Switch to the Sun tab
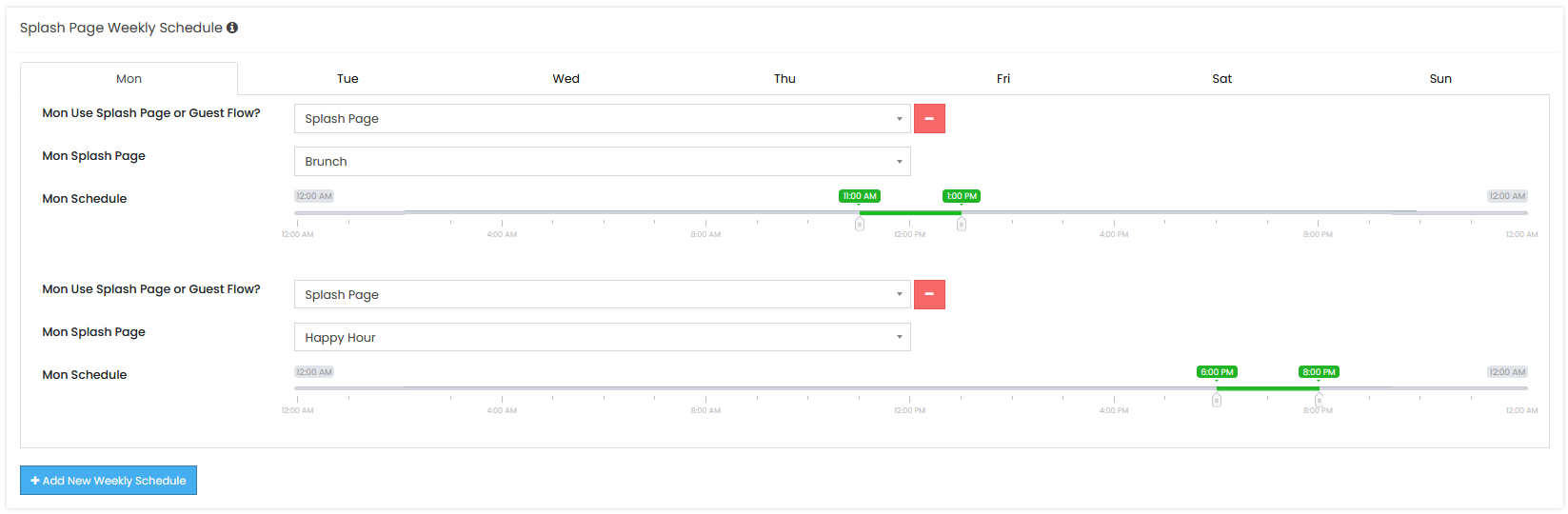This screenshot has width=1568, height=514. (1440, 79)
